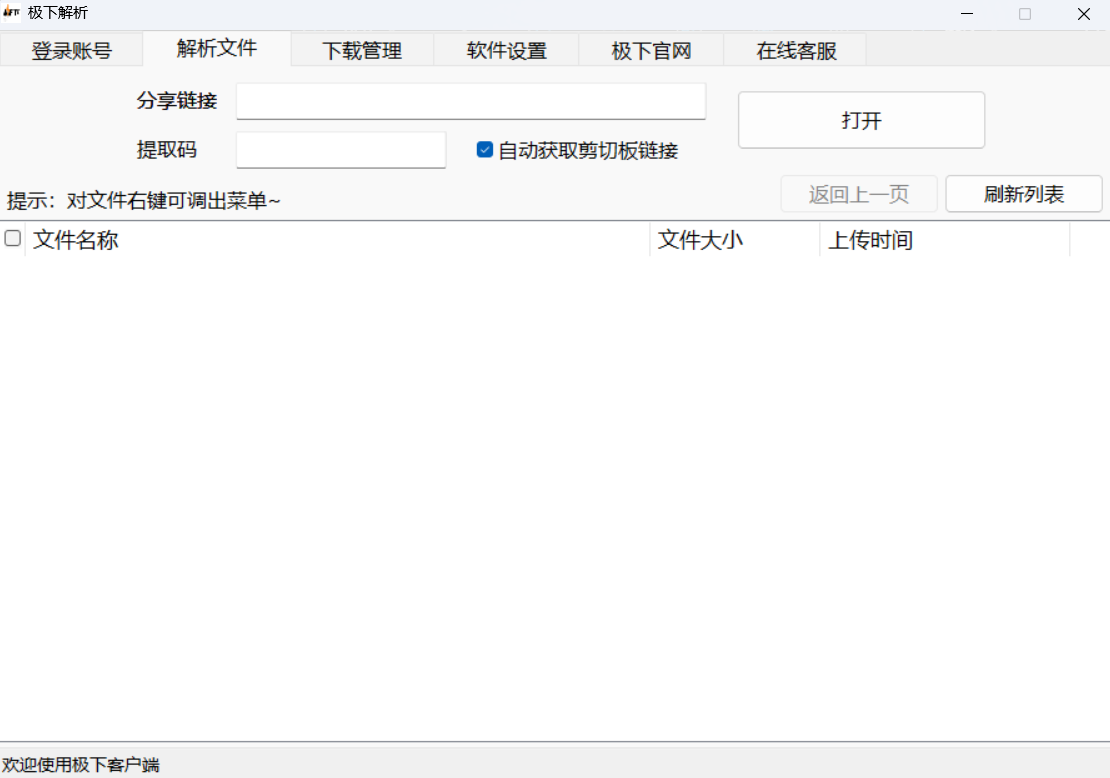The height and width of the screenshot is (778, 1110).
Task: Open the 在线客服 tab
Action: pyautogui.click(x=795, y=50)
